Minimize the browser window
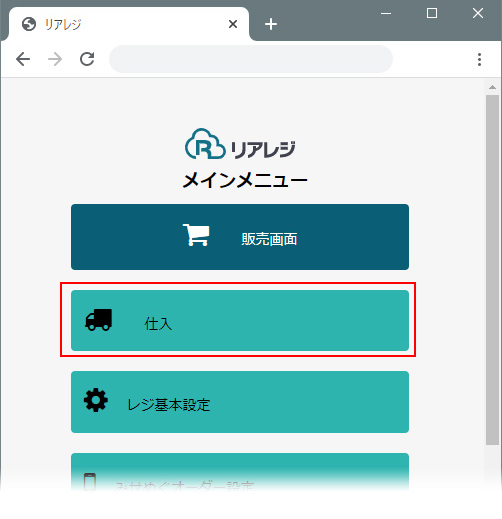 [x=386, y=14]
